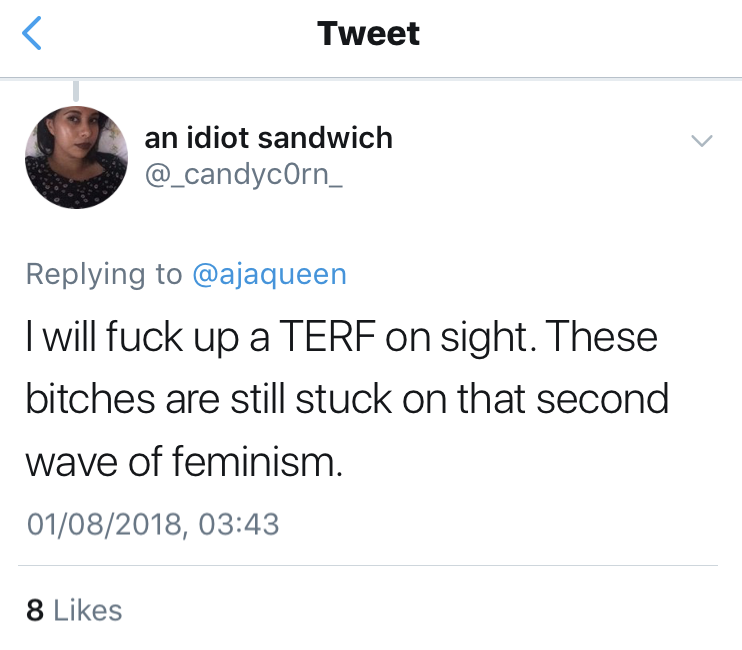The height and width of the screenshot is (650, 742).
Task: Tap the tweet's first line starting 'I will'
Action: [x=340, y=337]
